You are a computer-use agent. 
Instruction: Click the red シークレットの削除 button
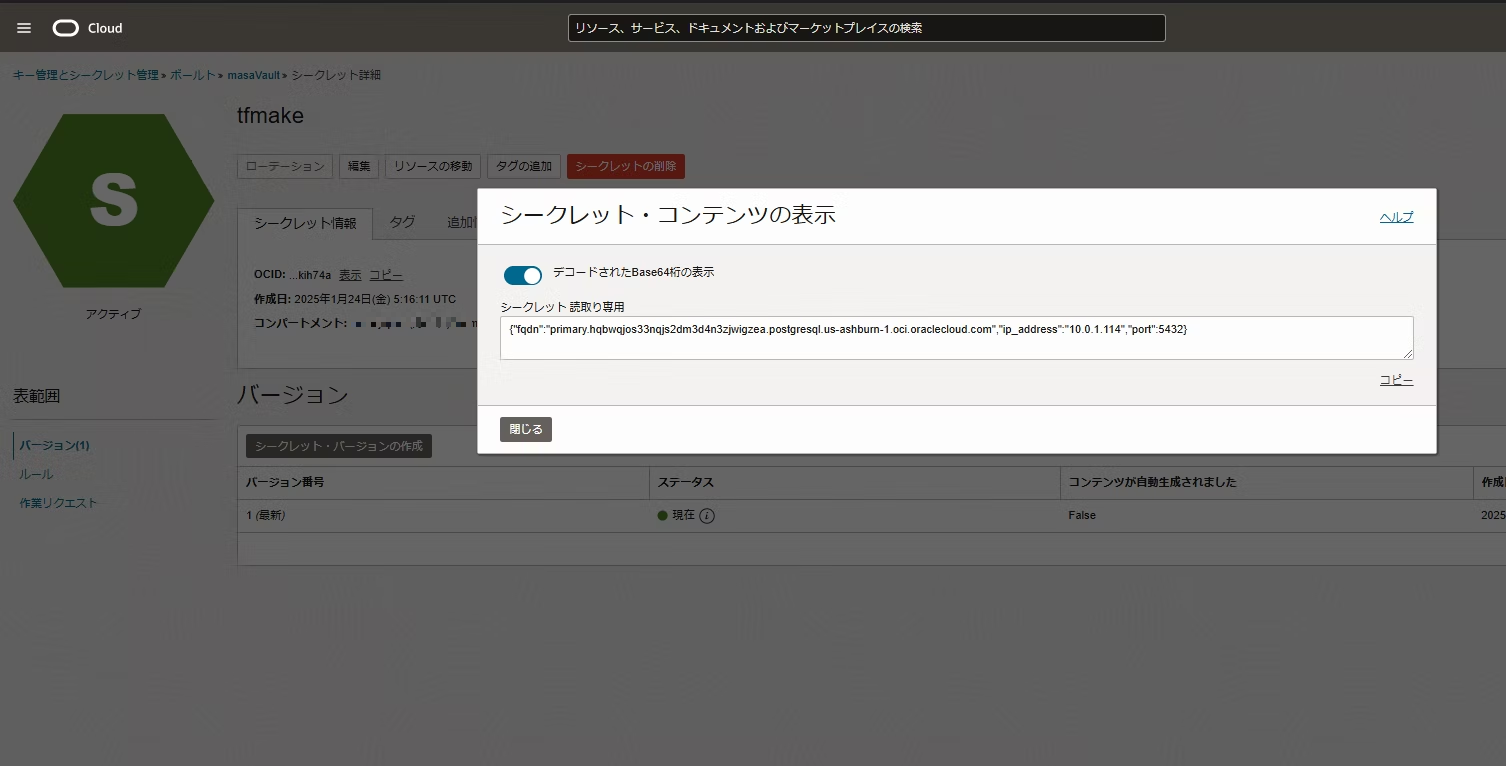pos(626,166)
